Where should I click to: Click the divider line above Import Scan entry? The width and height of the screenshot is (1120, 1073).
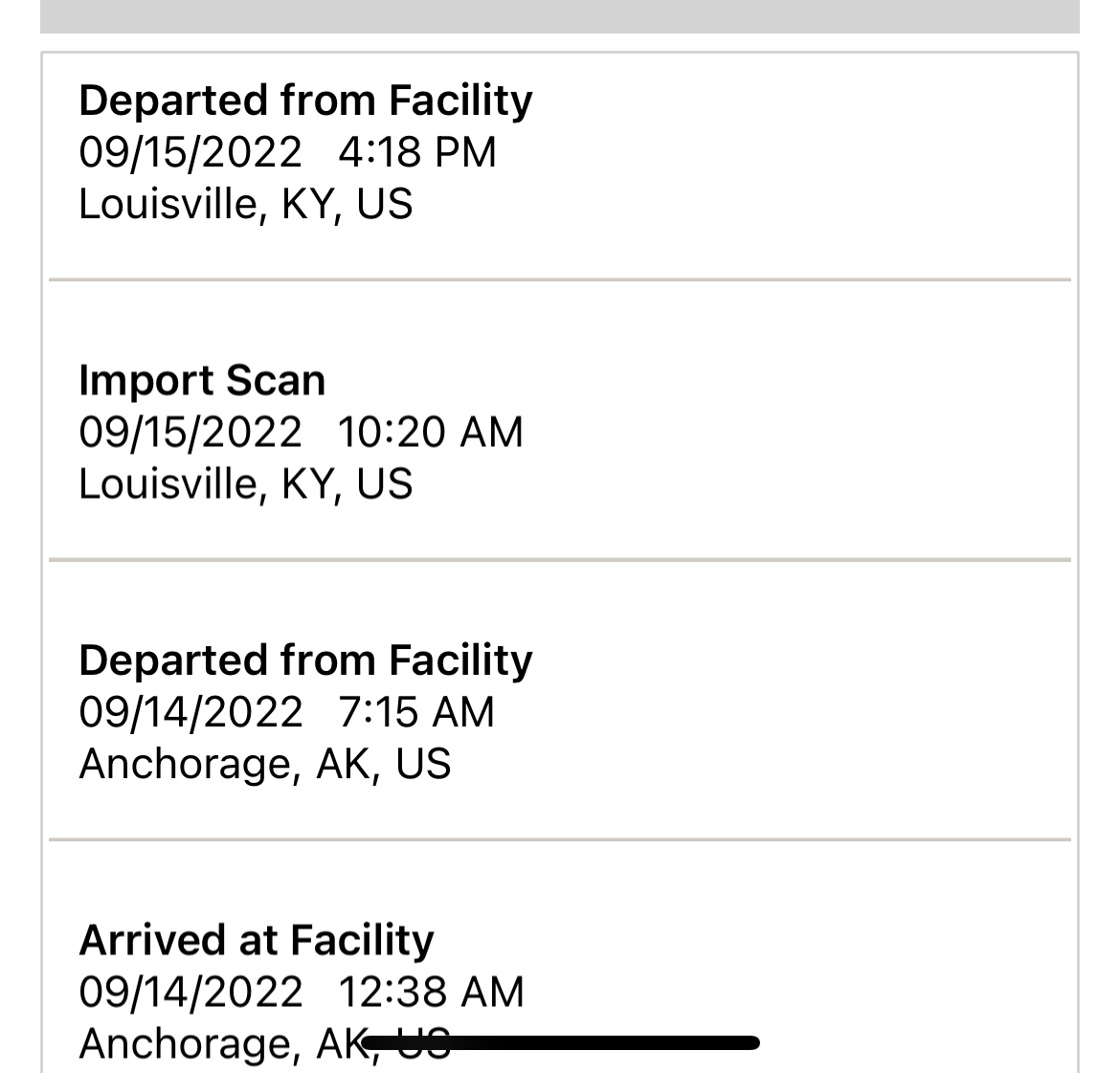[560, 279]
